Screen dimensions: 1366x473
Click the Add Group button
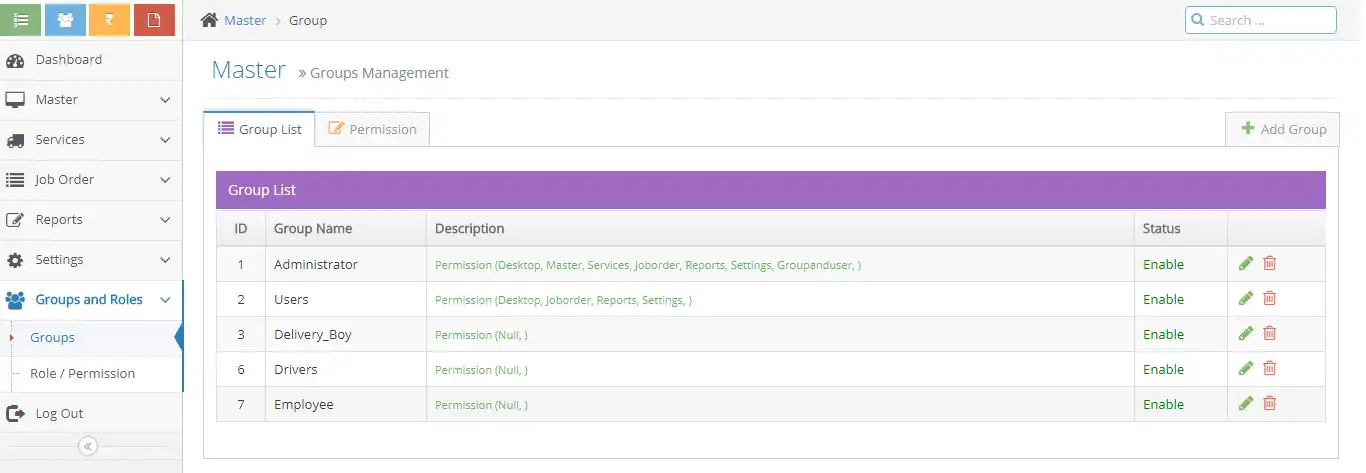point(1283,129)
